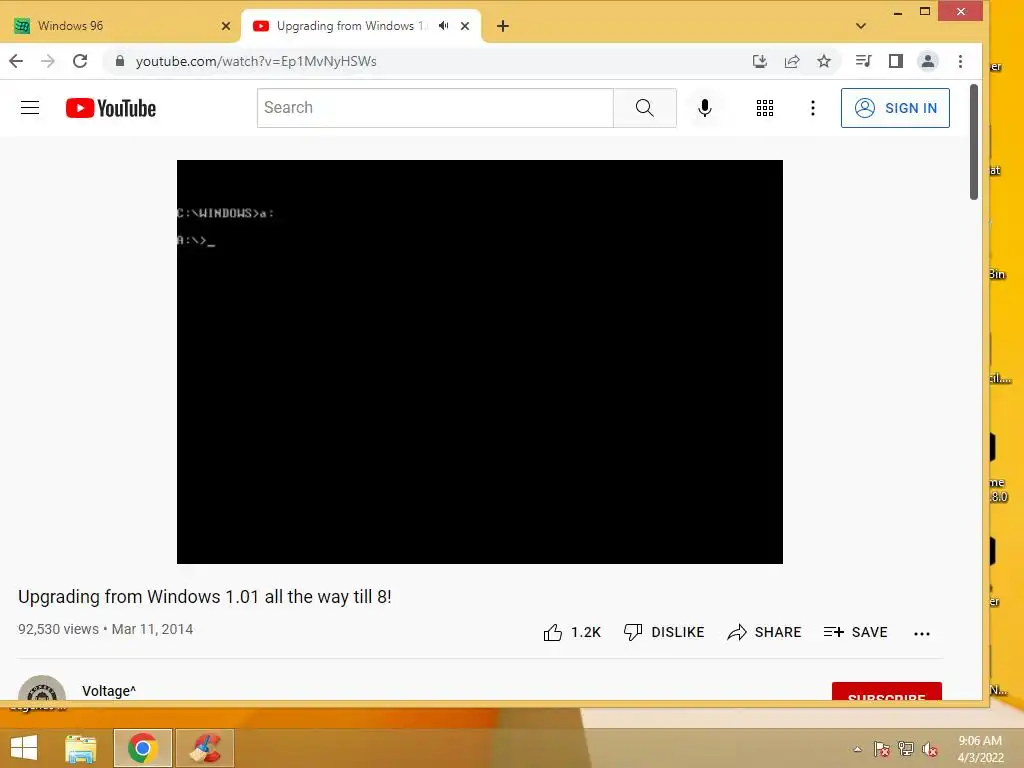
Task: Click the search magnifier button
Action: point(645,108)
